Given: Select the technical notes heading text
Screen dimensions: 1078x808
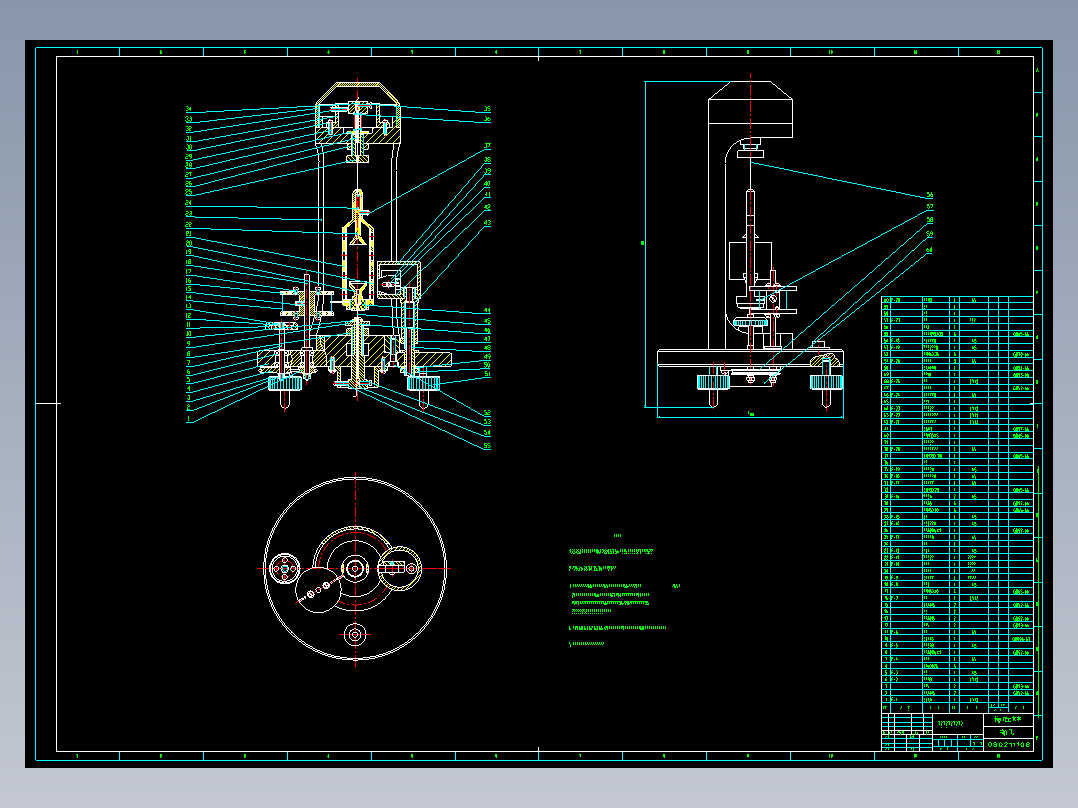Looking at the screenshot, I should point(617,536).
